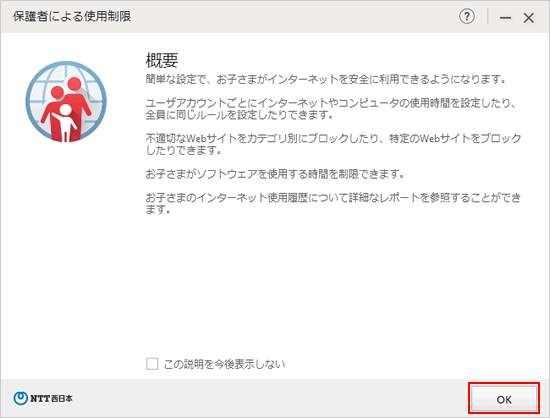
Task: Enable the この説明を今後表示しない checkbox
Action: [152, 364]
